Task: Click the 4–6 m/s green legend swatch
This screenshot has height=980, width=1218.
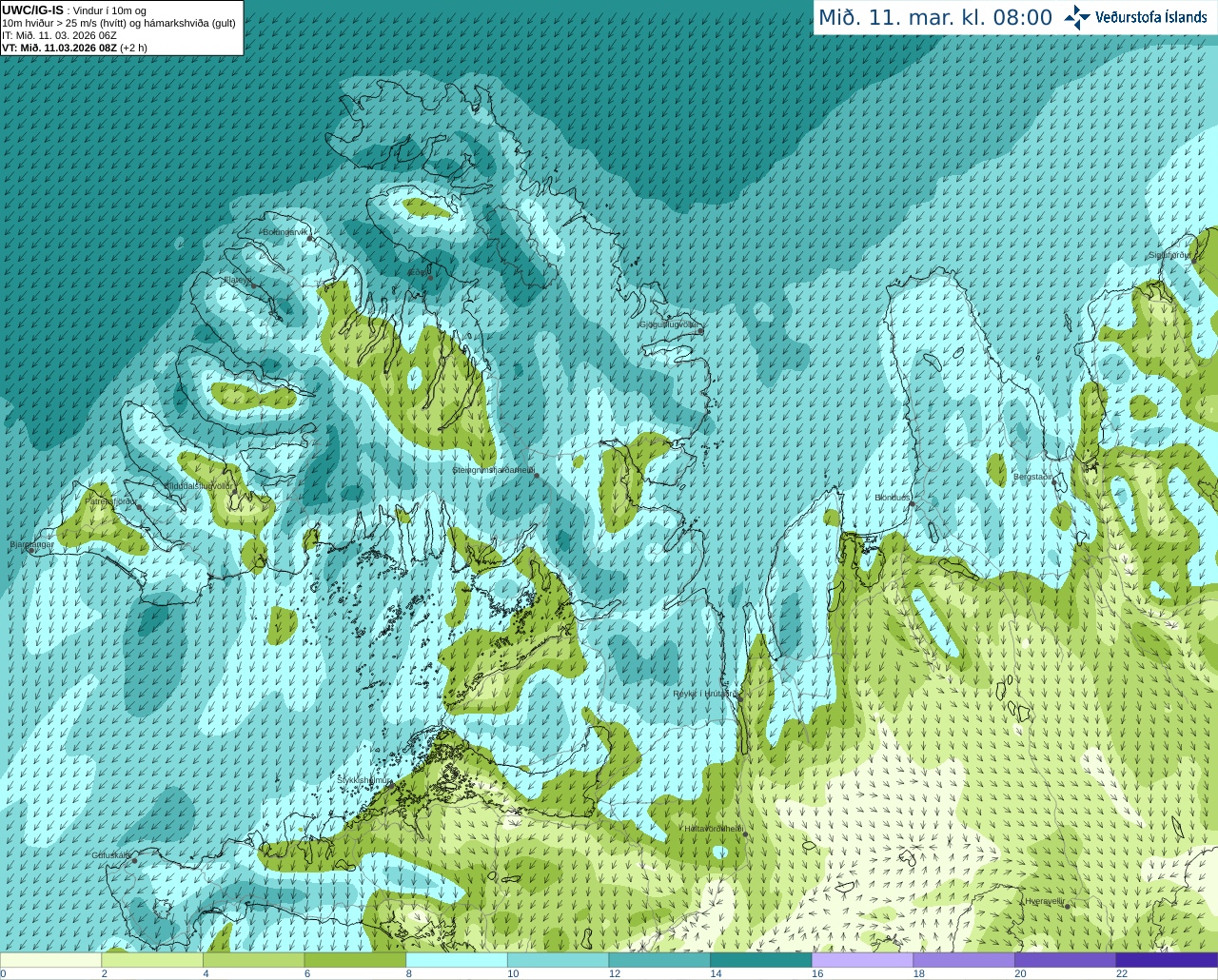Action: [x=254, y=960]
